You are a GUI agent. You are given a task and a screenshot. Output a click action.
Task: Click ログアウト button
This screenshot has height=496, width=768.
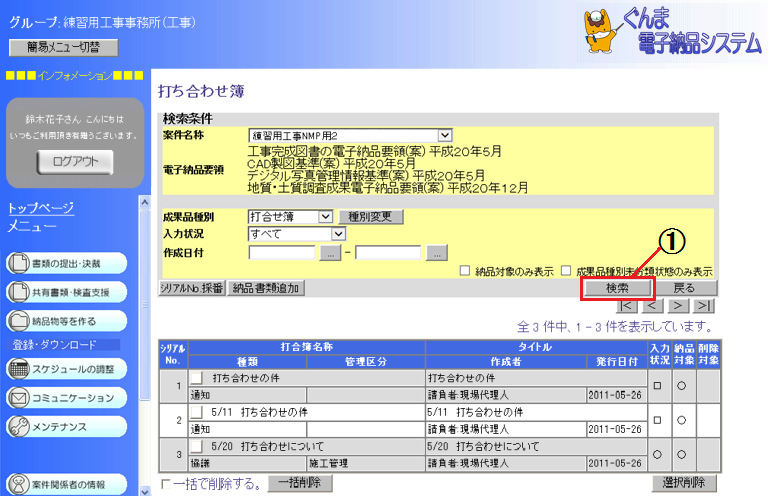75,162
